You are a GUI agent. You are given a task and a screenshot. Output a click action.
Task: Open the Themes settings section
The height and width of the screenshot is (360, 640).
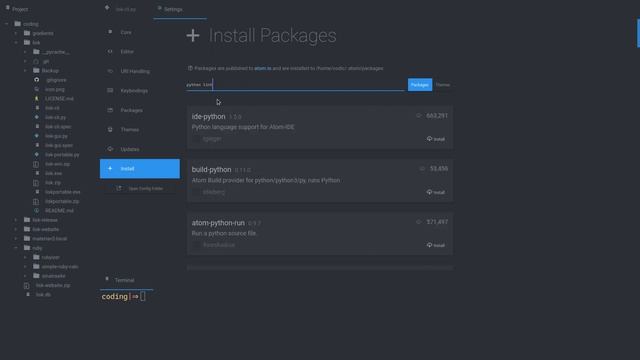tap(140, 130)
